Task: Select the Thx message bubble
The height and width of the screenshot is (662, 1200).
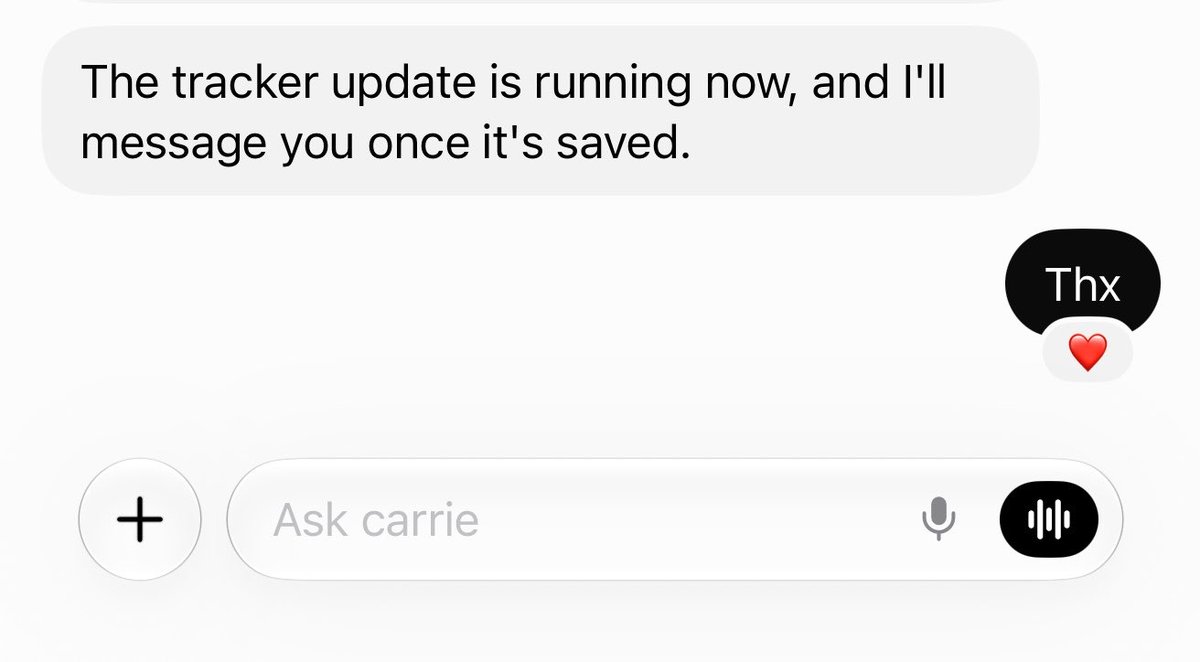Action: click(x=1082, y=284)
